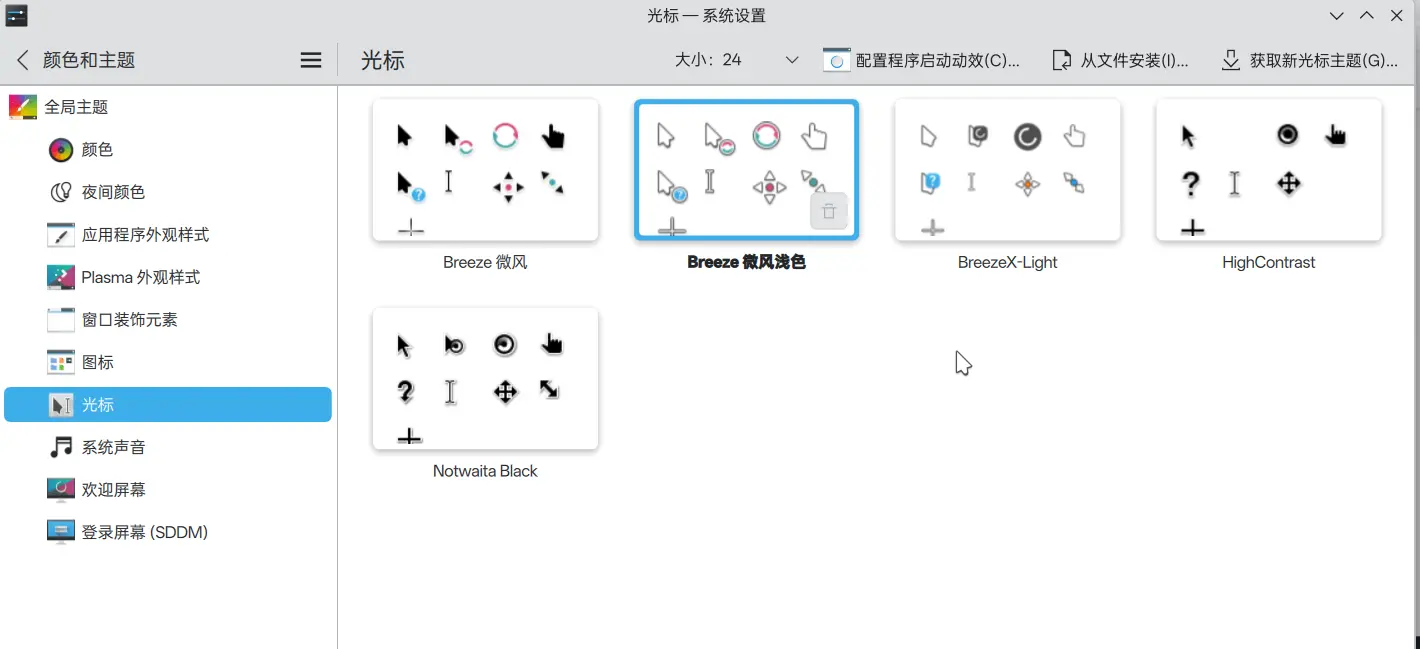This screenshot has width=1420, height=649.
Task: Click the 配置程序启动动效 window icon
Action: 836,60
